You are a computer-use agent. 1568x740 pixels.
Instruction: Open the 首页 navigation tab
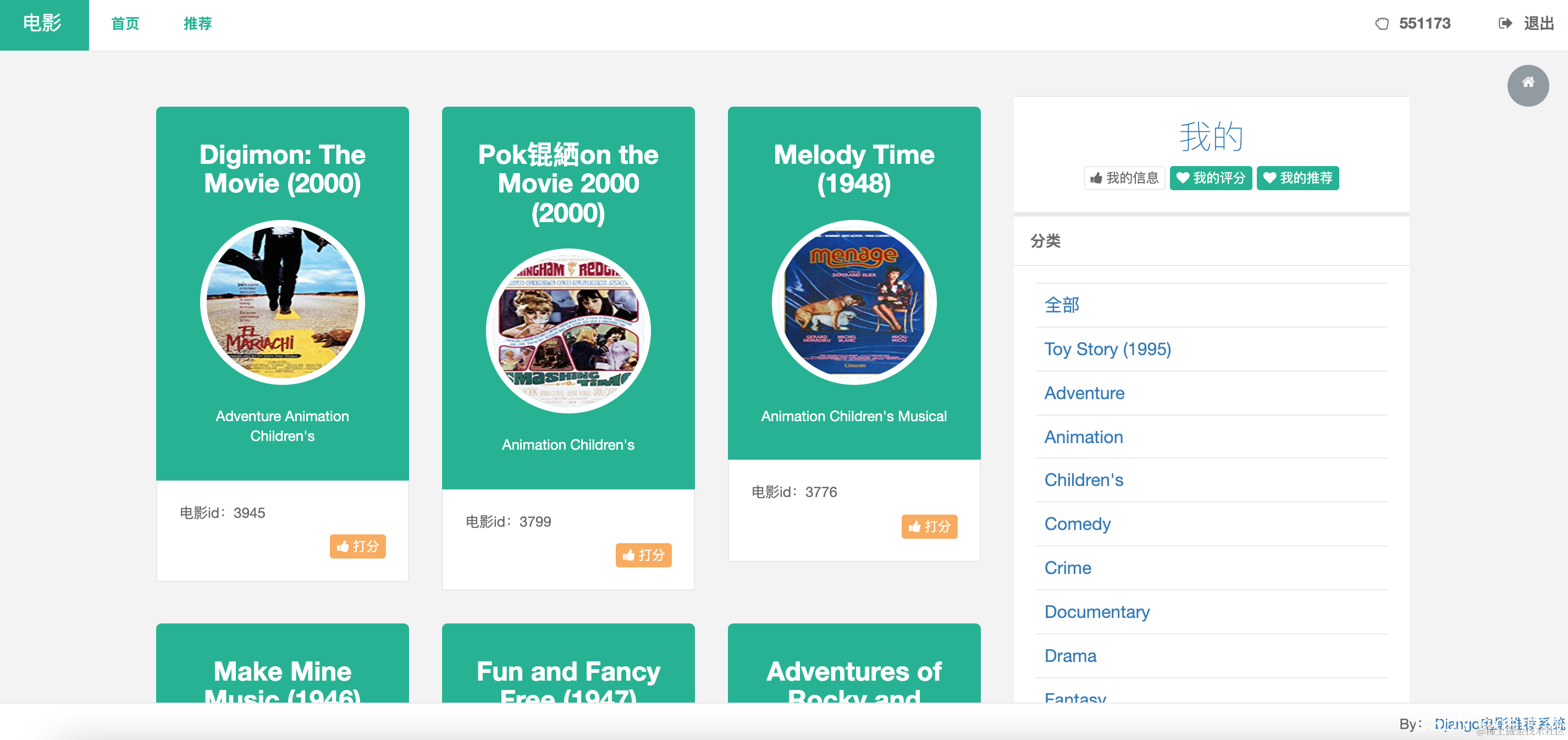pyautogui.click(x=125, y=24)
